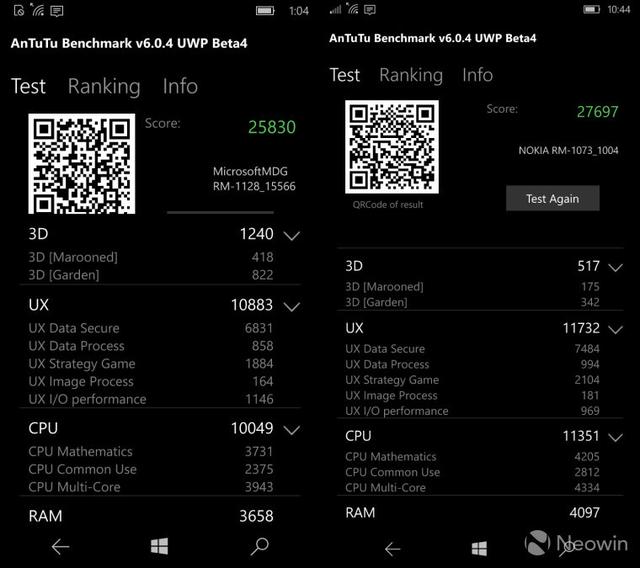This screenshot has height=568, width=640.
Task: Tap the Search magnifier on left phone
Action: 260,546
